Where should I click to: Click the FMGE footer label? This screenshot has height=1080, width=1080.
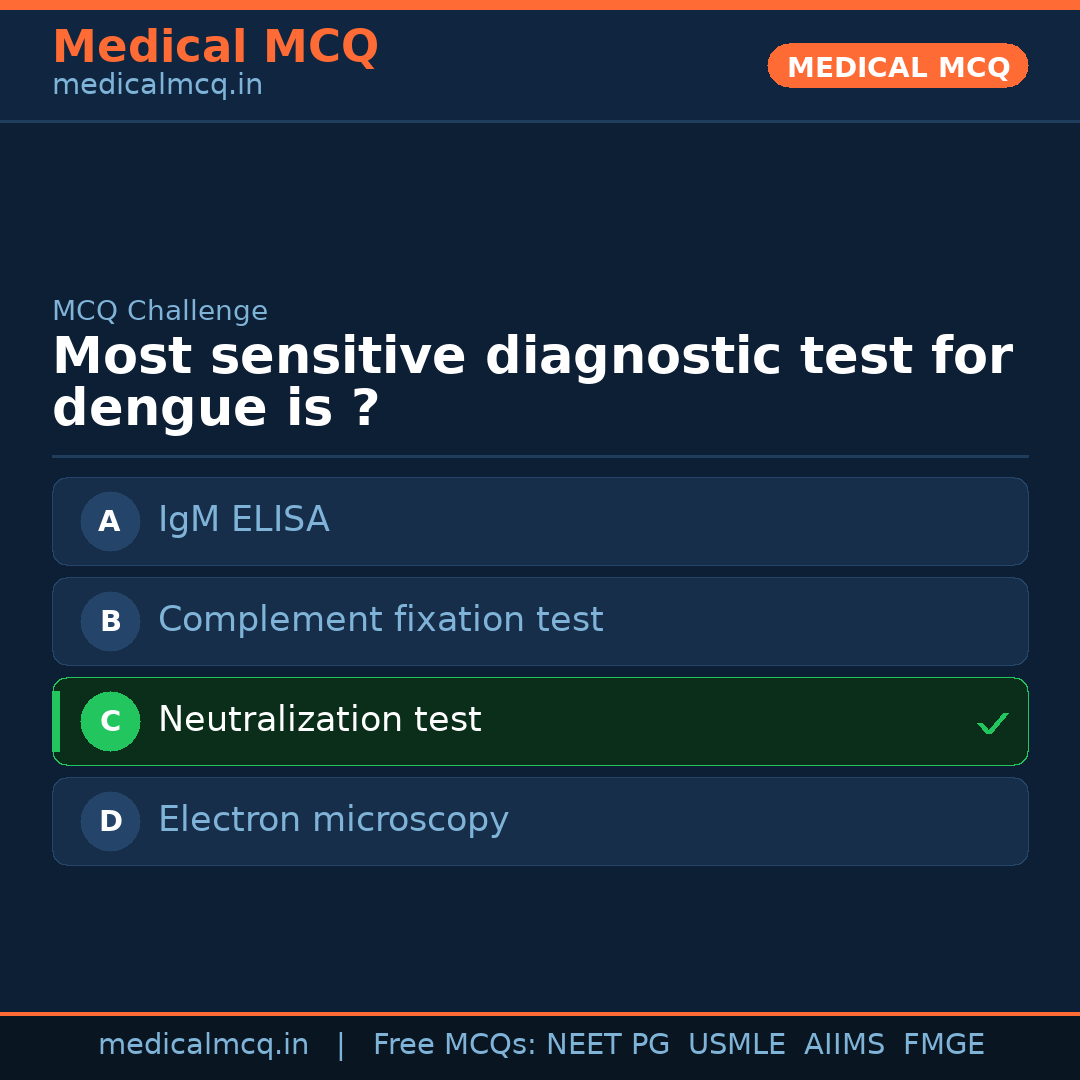click(944, 1045)
